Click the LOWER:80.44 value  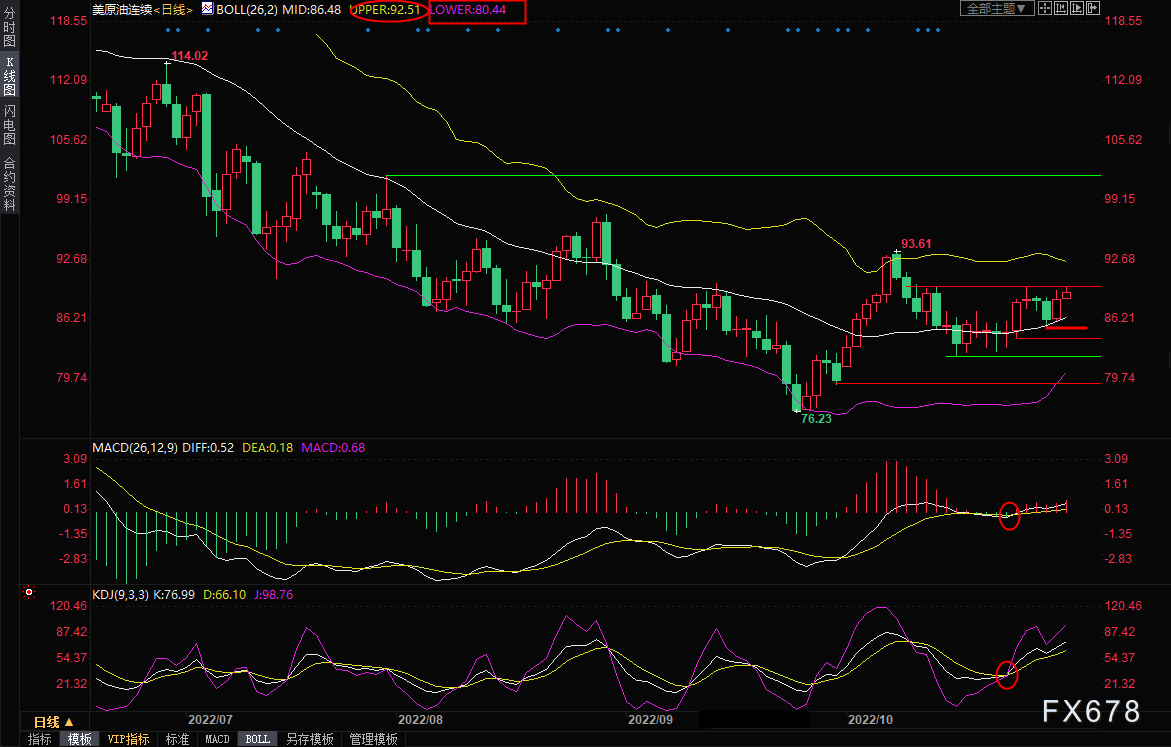[x=468, y=9]
